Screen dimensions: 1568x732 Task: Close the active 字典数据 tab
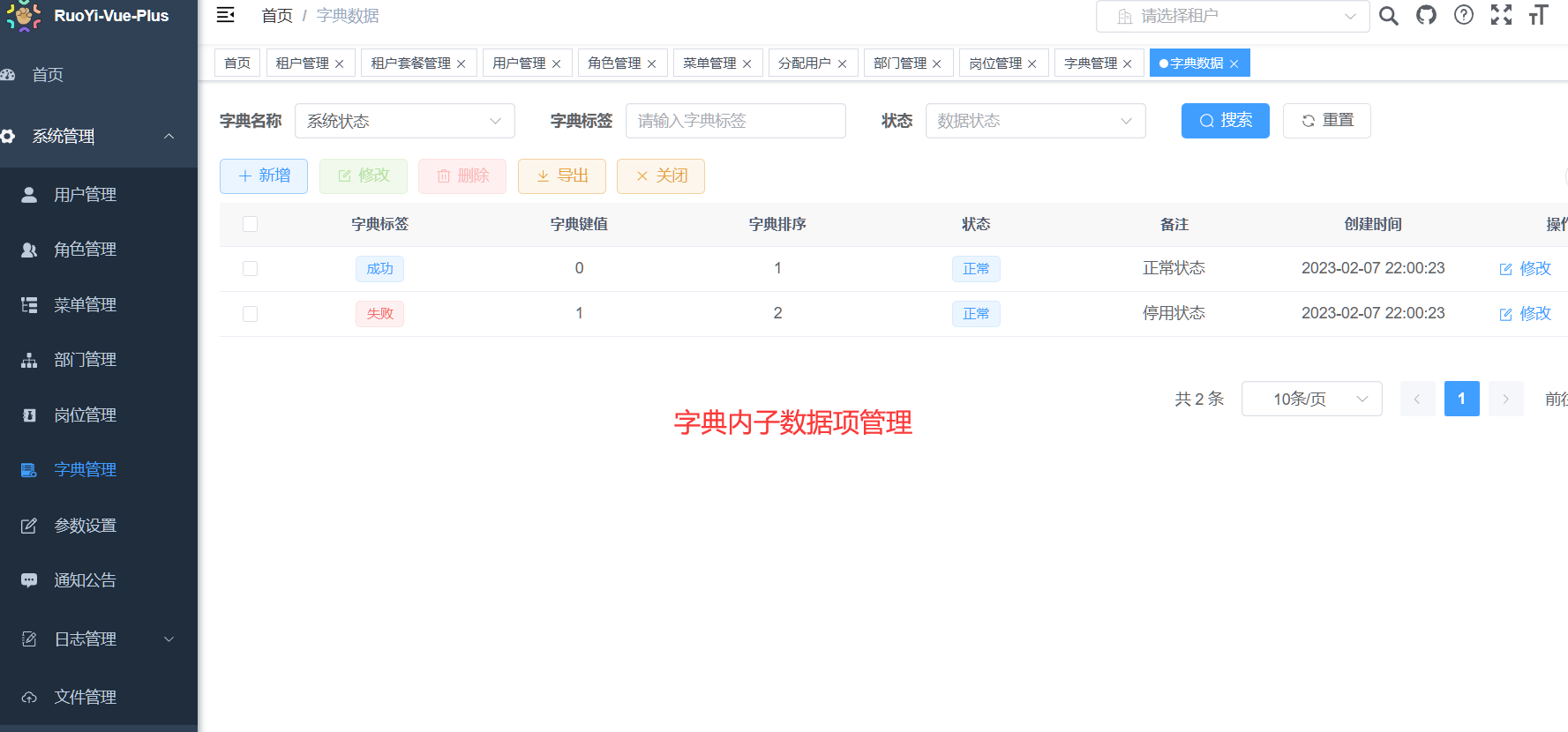pyautogui.click(x=1234, y=63)
